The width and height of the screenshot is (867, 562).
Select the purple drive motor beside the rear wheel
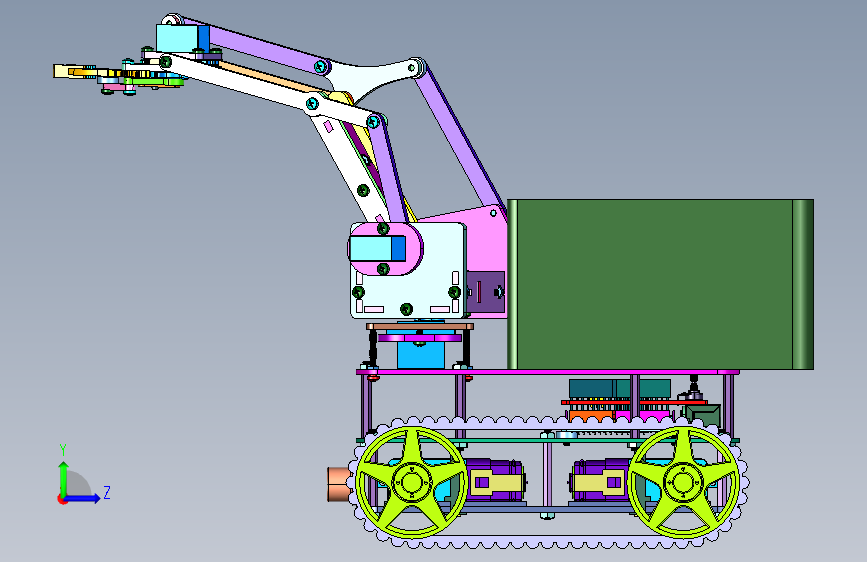coord(600,480)
